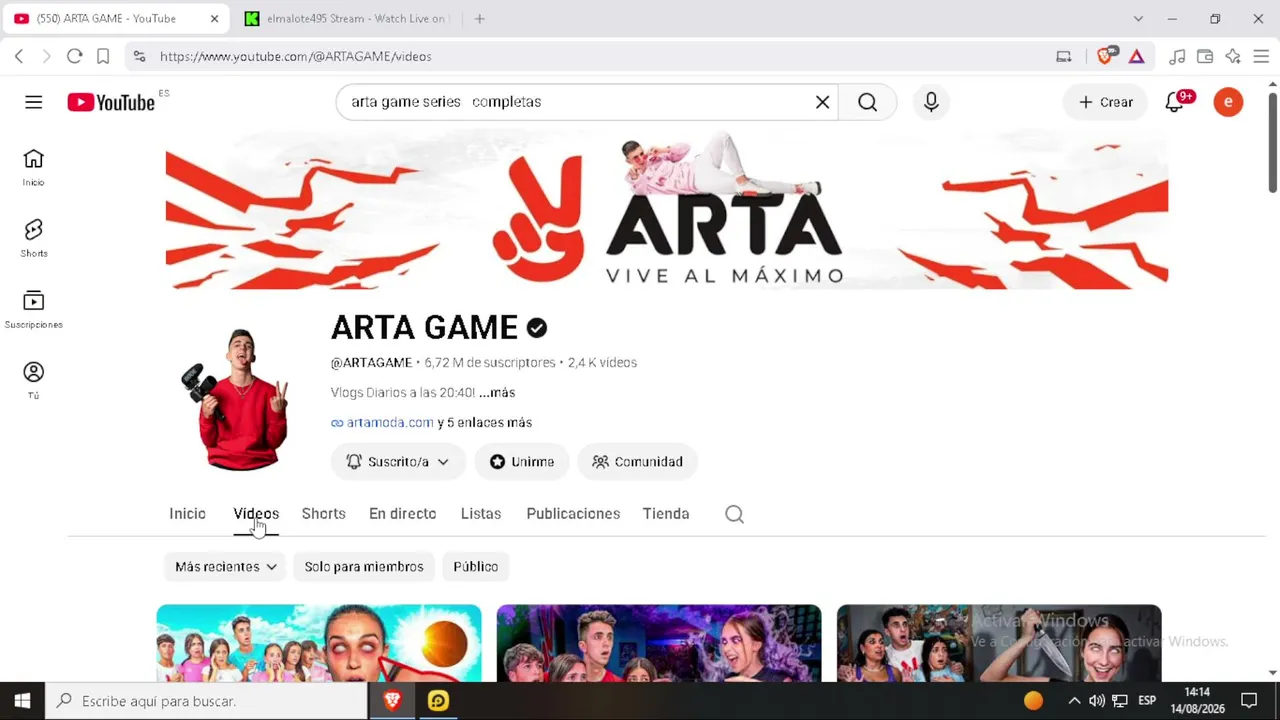Open the channel Shorts tab
Viewport: 1280px width, 720px height.
point(323,514)
